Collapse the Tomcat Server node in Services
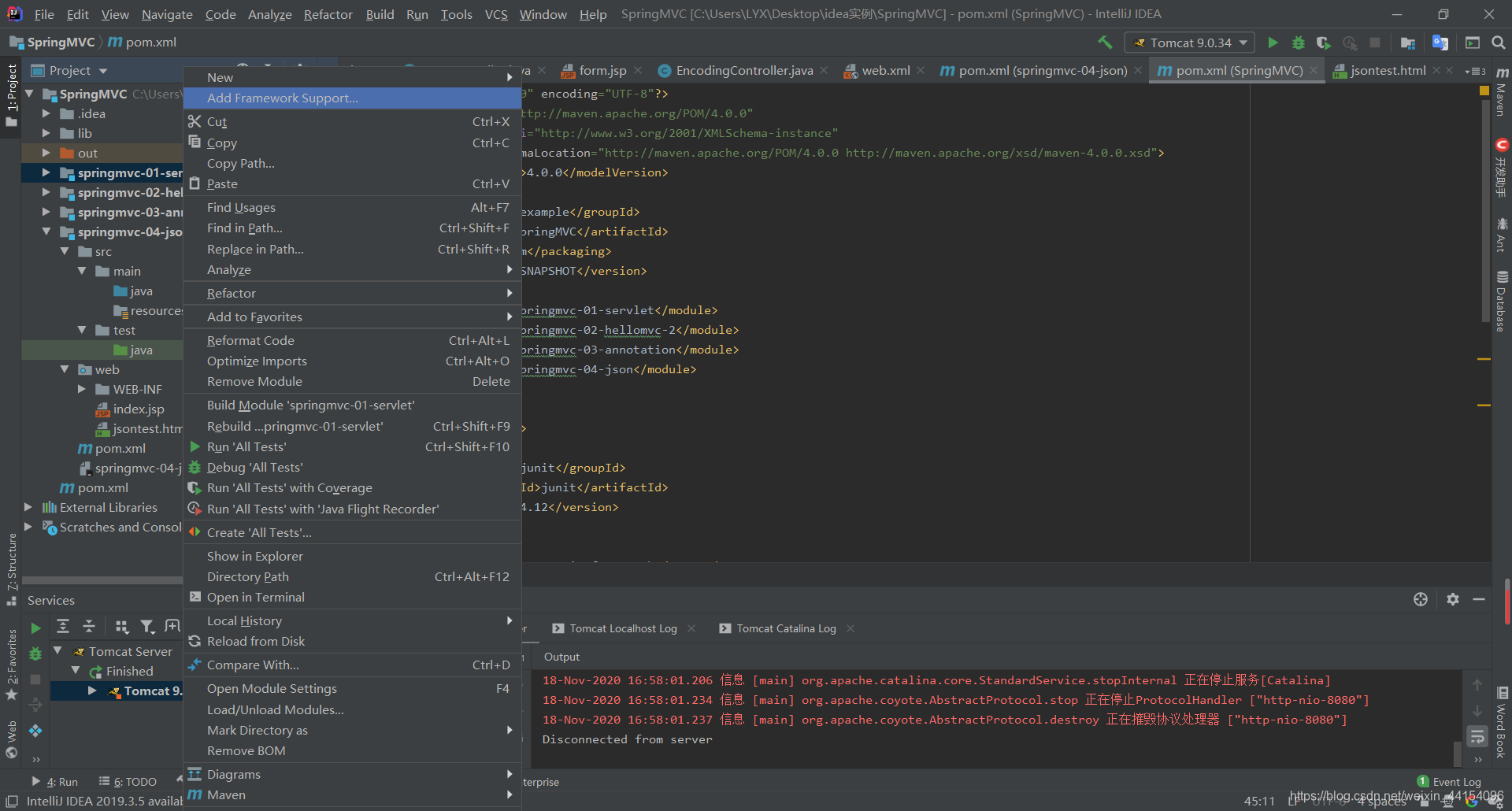 (57, 651)
